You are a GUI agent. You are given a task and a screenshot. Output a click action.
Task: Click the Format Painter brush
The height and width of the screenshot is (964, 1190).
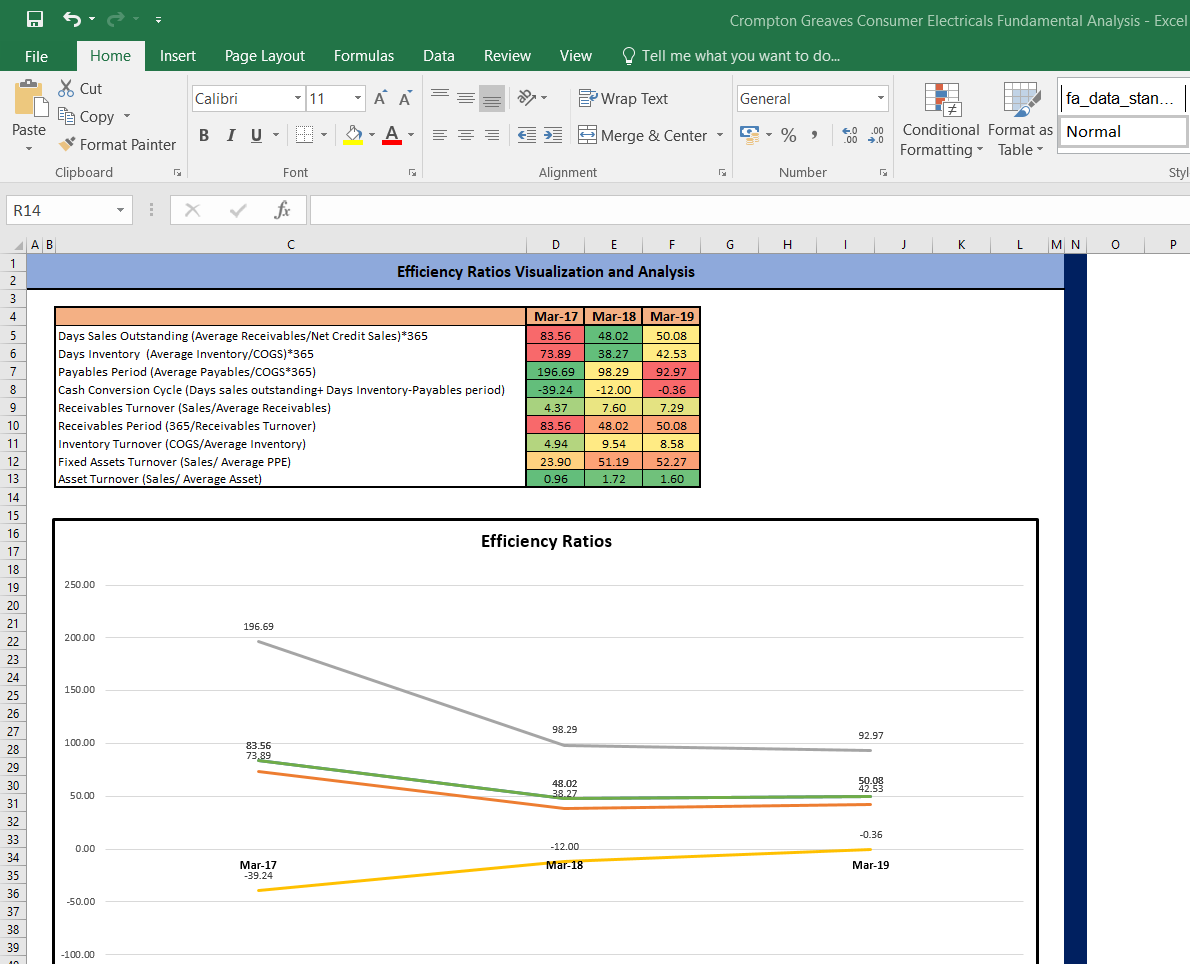[67, 143]
